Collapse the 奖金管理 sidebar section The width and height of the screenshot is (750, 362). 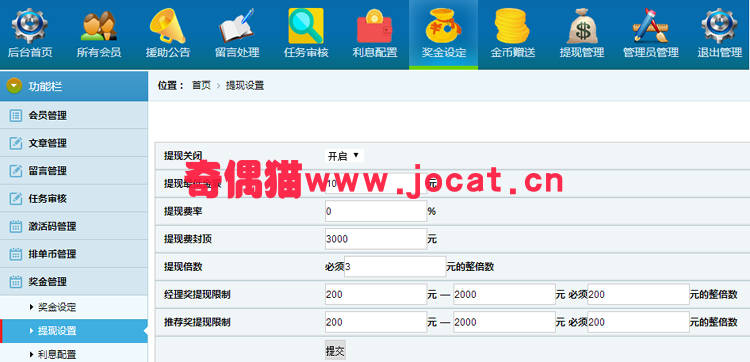(x=74, y=281)
